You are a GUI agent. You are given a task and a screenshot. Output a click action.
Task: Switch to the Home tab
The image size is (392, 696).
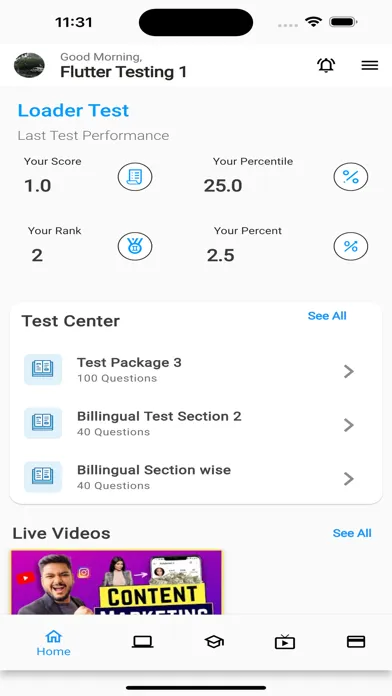pyautogui.click(x=53, y=643)
